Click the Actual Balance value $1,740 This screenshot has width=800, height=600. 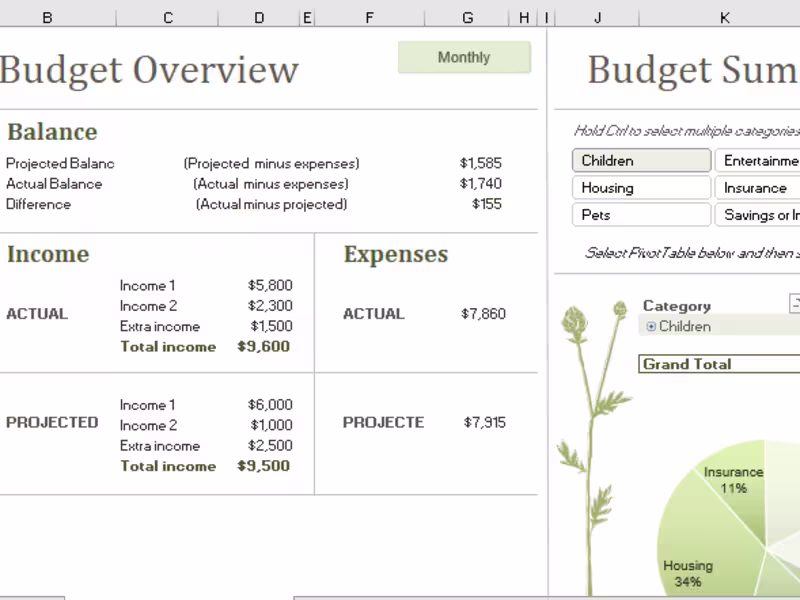click(481, 183)
